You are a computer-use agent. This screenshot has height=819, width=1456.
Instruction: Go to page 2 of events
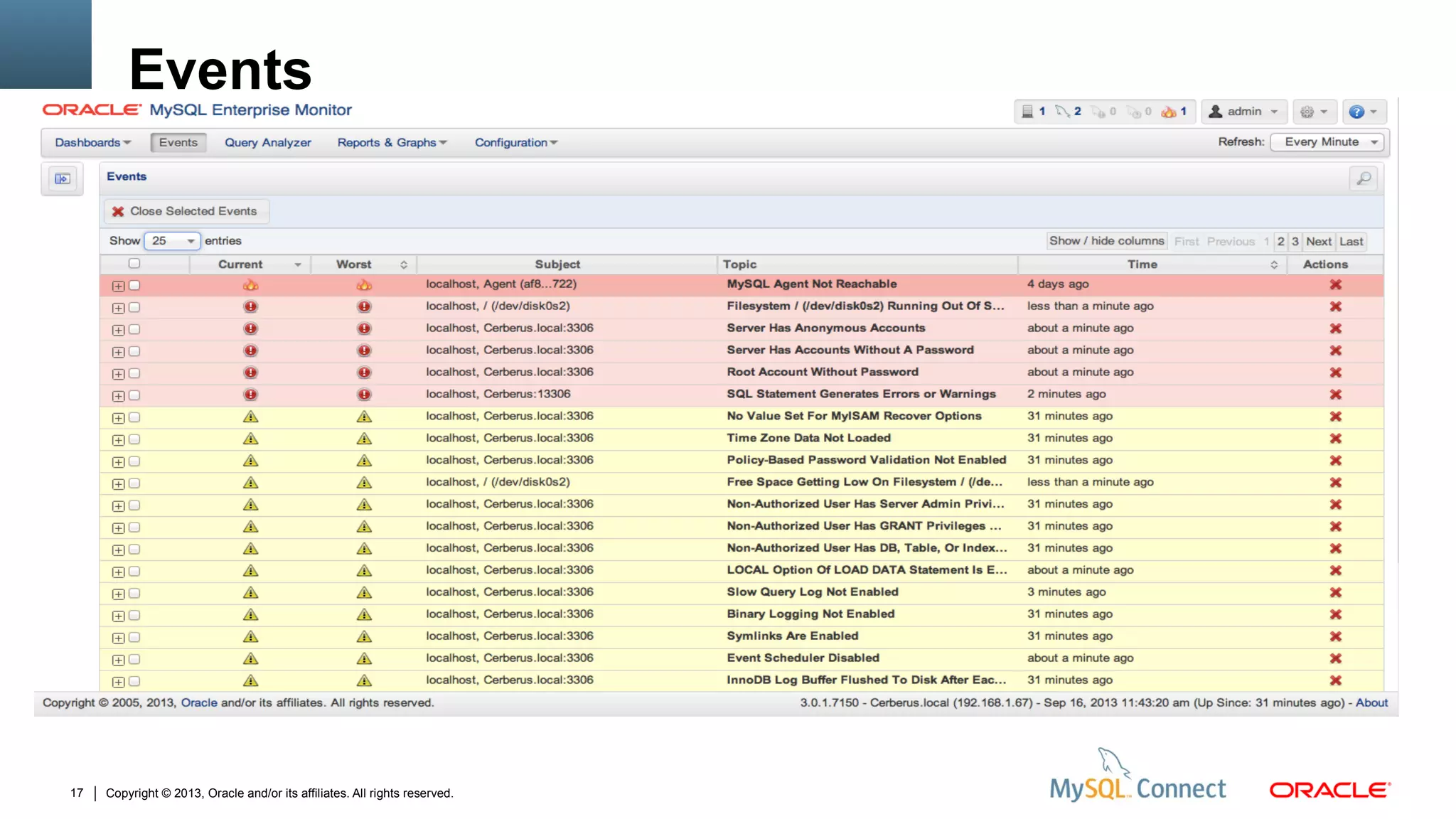tap(1280, 242)
